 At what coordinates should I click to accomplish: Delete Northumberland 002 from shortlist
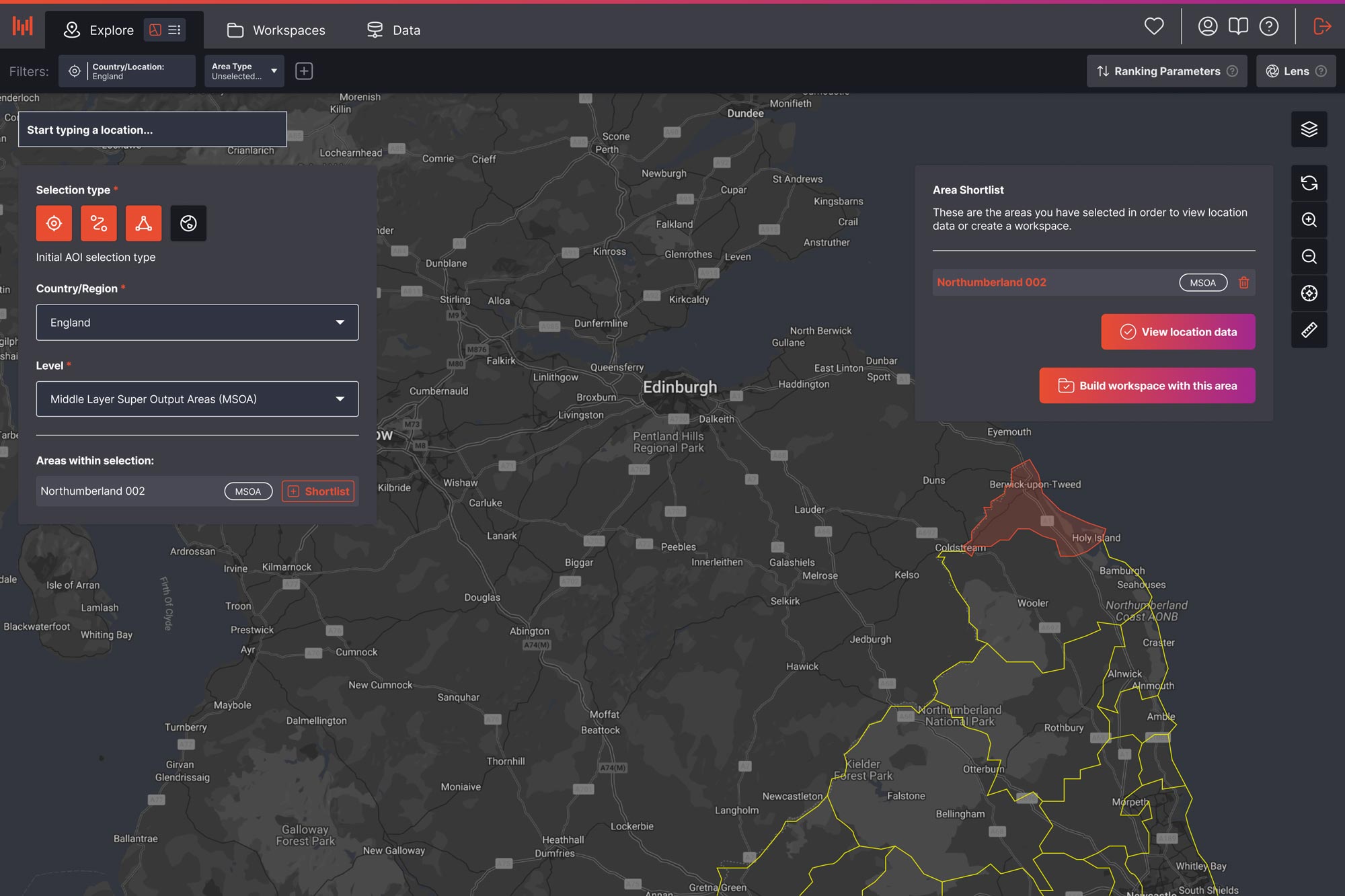pyautogui.click(x=1244, y=282)
